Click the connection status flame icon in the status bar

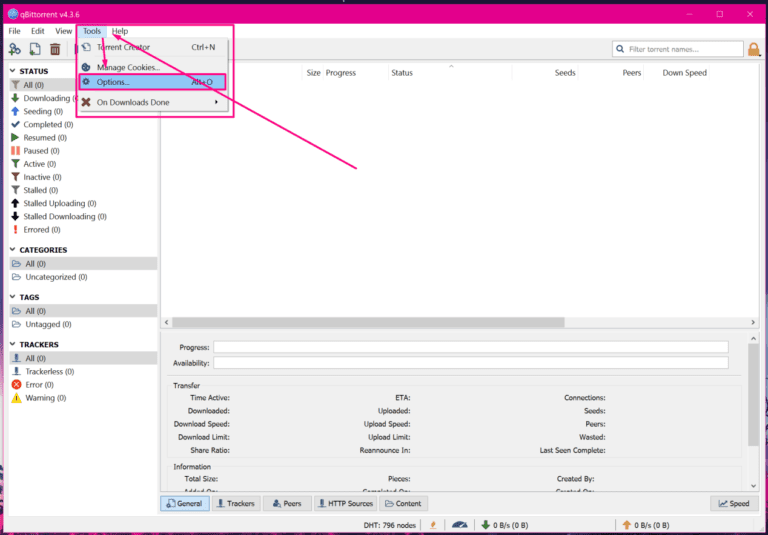(x=433, y=525)
